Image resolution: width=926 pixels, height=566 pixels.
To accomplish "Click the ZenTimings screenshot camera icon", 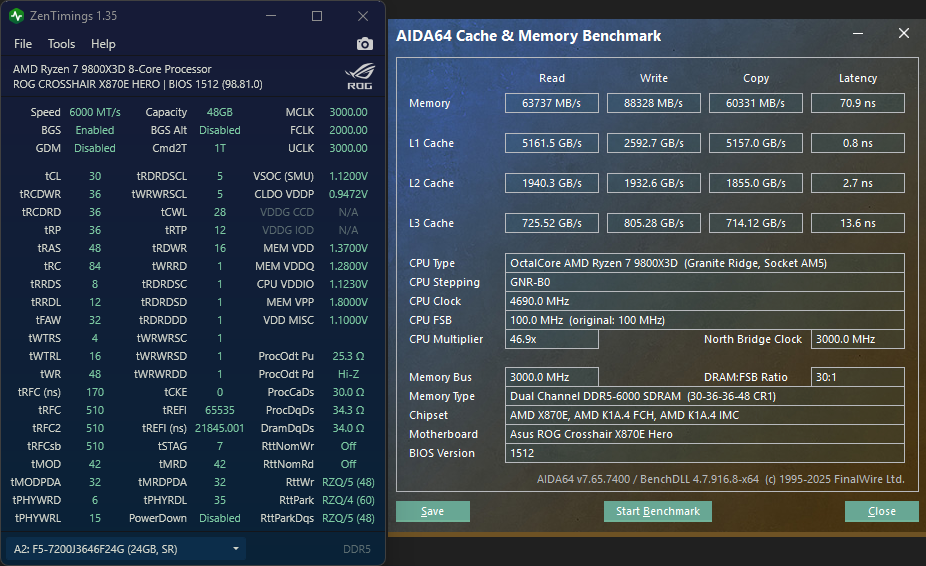I will [x=364, y=44].
